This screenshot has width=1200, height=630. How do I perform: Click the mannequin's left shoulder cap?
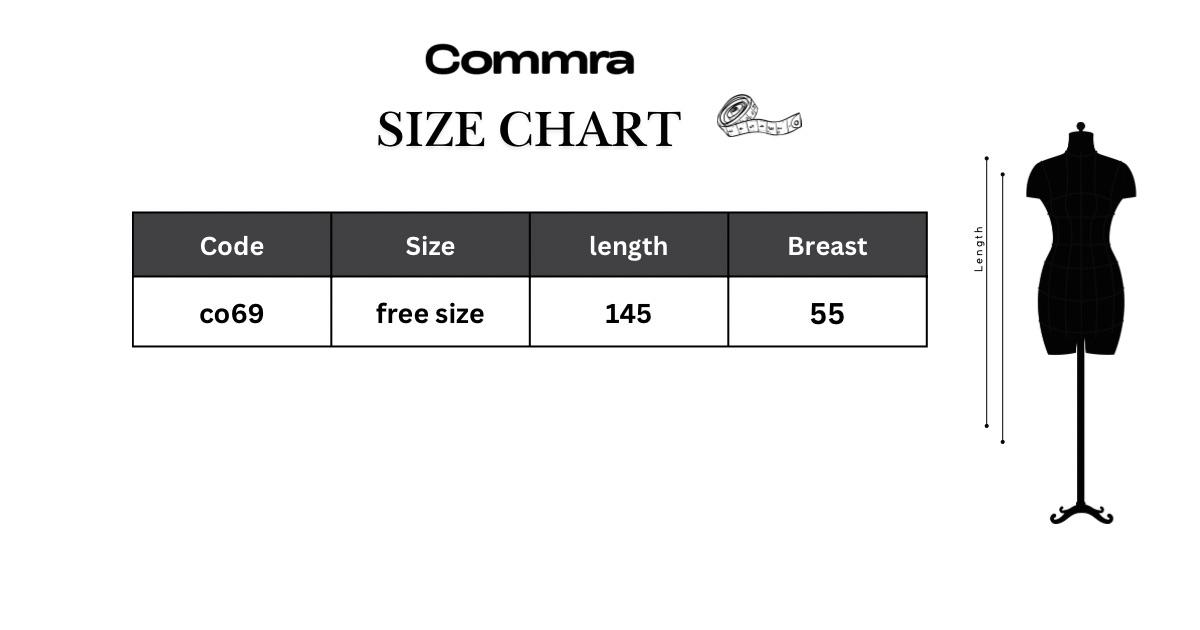pyautogui.click(x=1124, y=178)
